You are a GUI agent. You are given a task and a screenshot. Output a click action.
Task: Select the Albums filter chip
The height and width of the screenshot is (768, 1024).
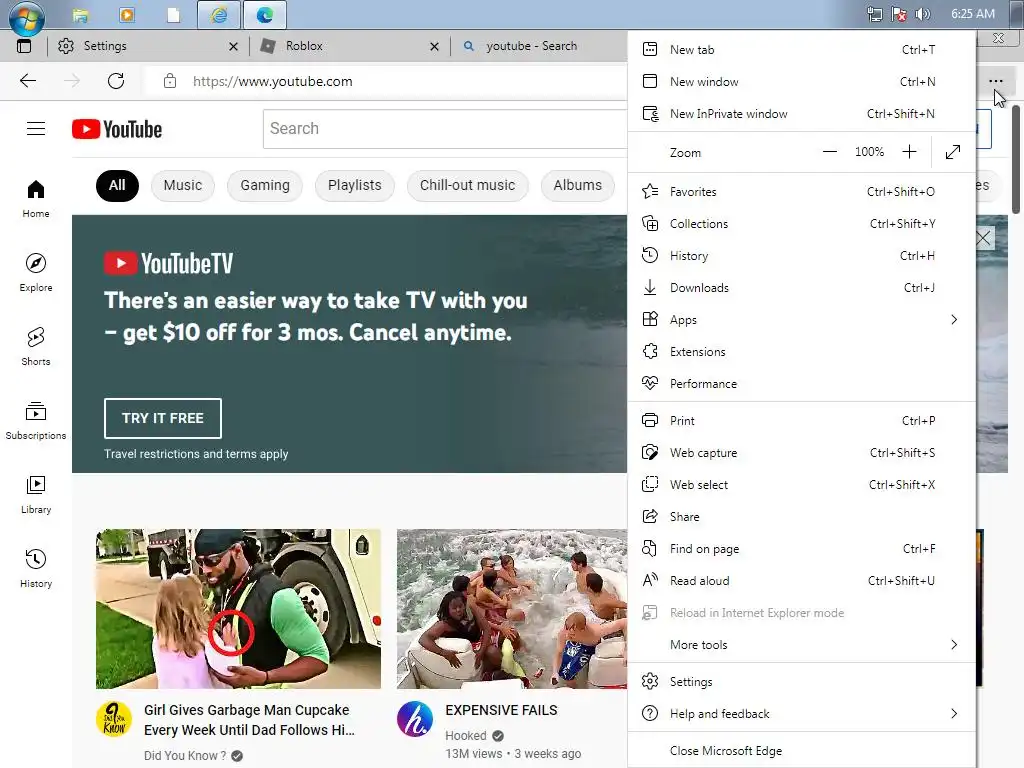(578, 185)
